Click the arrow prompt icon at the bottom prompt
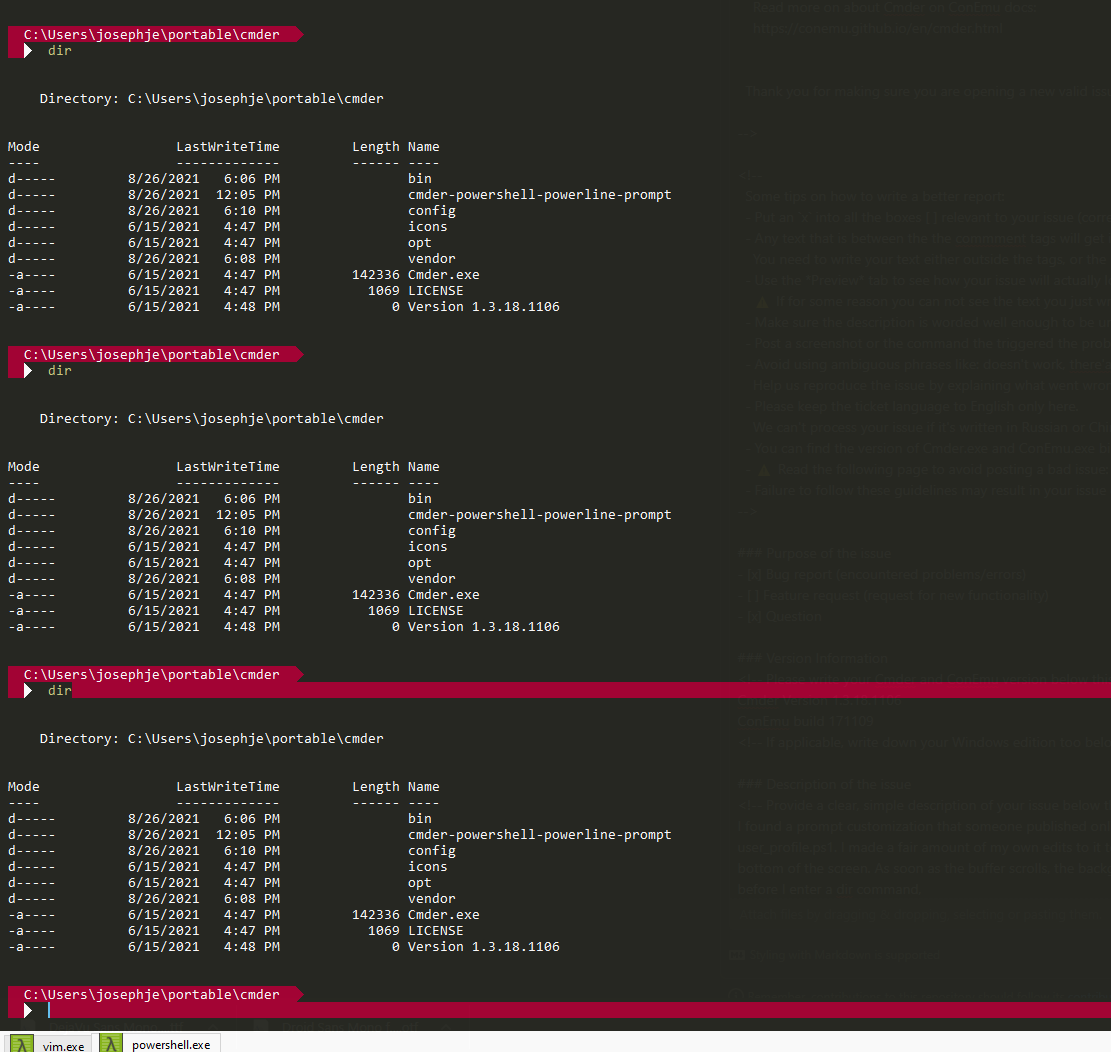 [x=27, y=1010]
